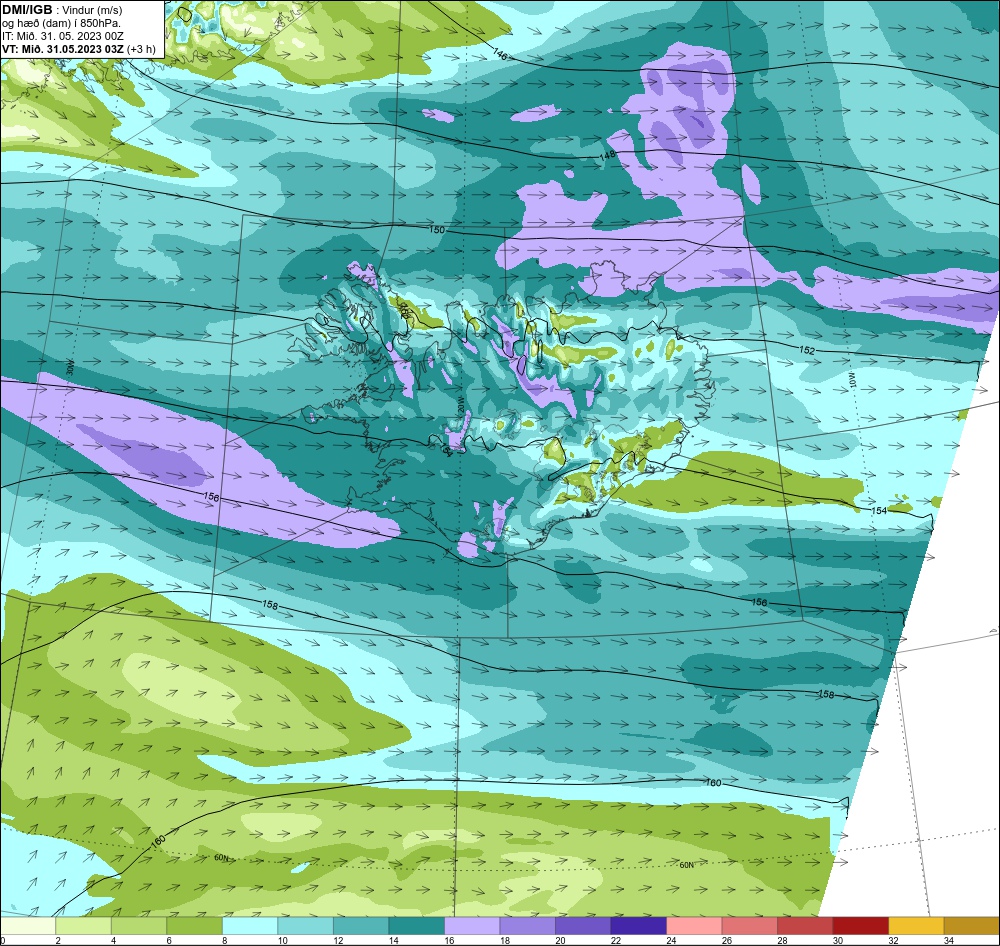Click the '150' height contour label
Viewport: 1000px width, 946px height.
tap(437, 230)
